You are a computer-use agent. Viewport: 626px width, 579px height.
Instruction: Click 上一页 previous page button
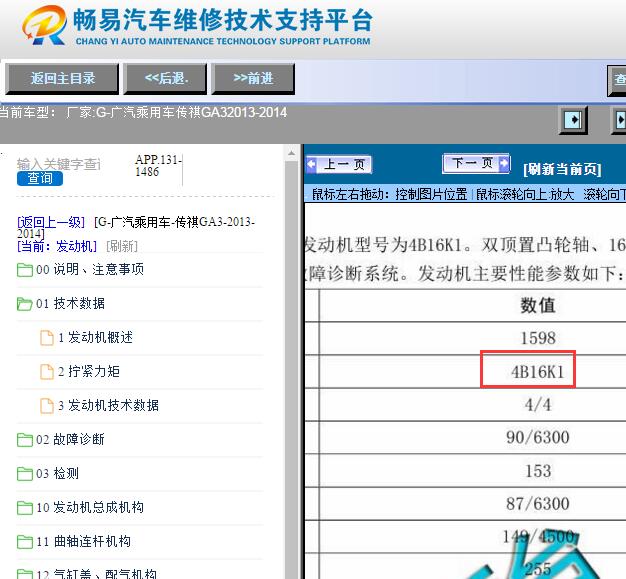coord(339,165)
